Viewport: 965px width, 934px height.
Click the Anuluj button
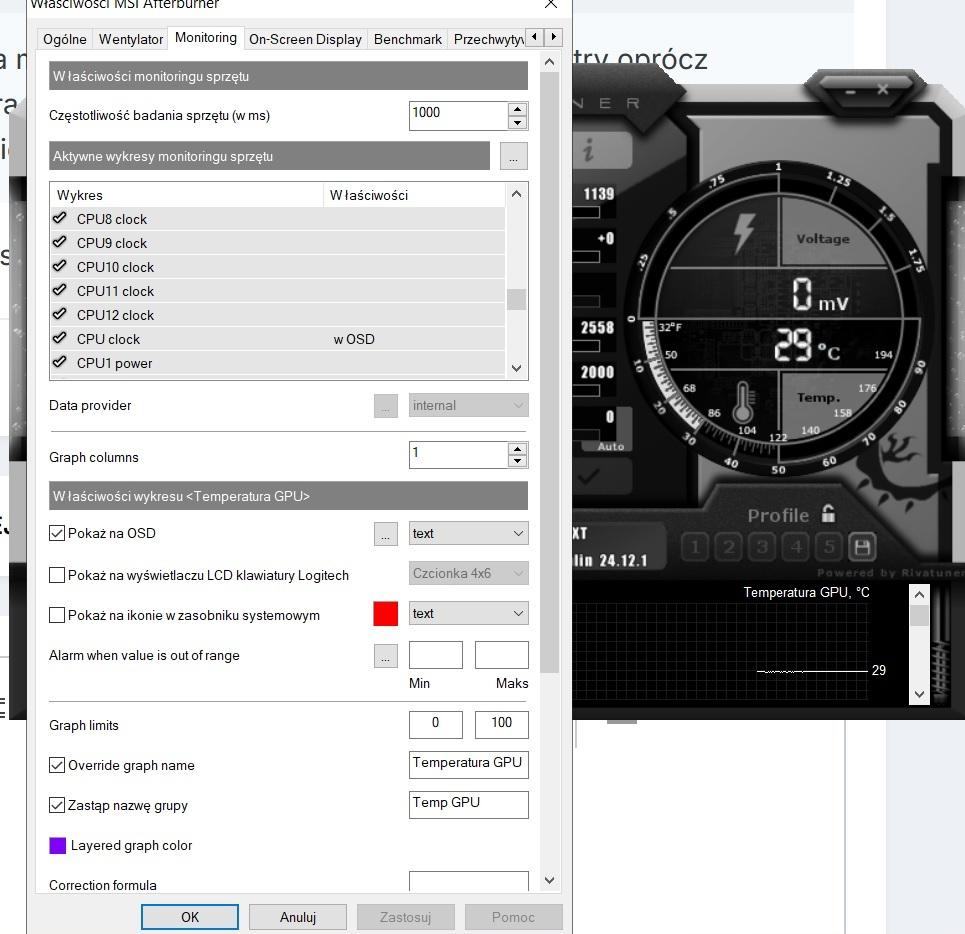pyautogui.click(x=298, y=917)
